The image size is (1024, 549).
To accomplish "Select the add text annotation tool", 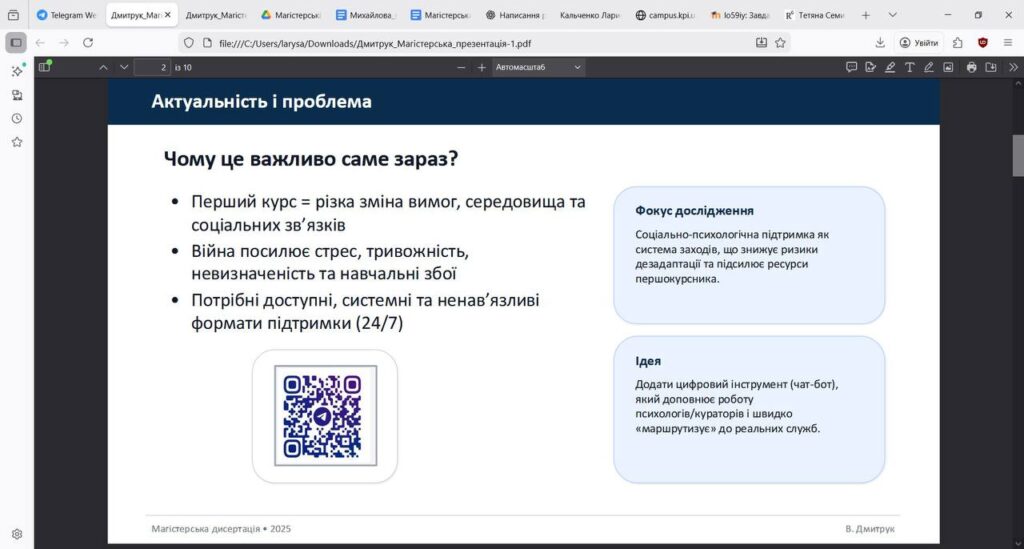I will (x=909, y=67).
